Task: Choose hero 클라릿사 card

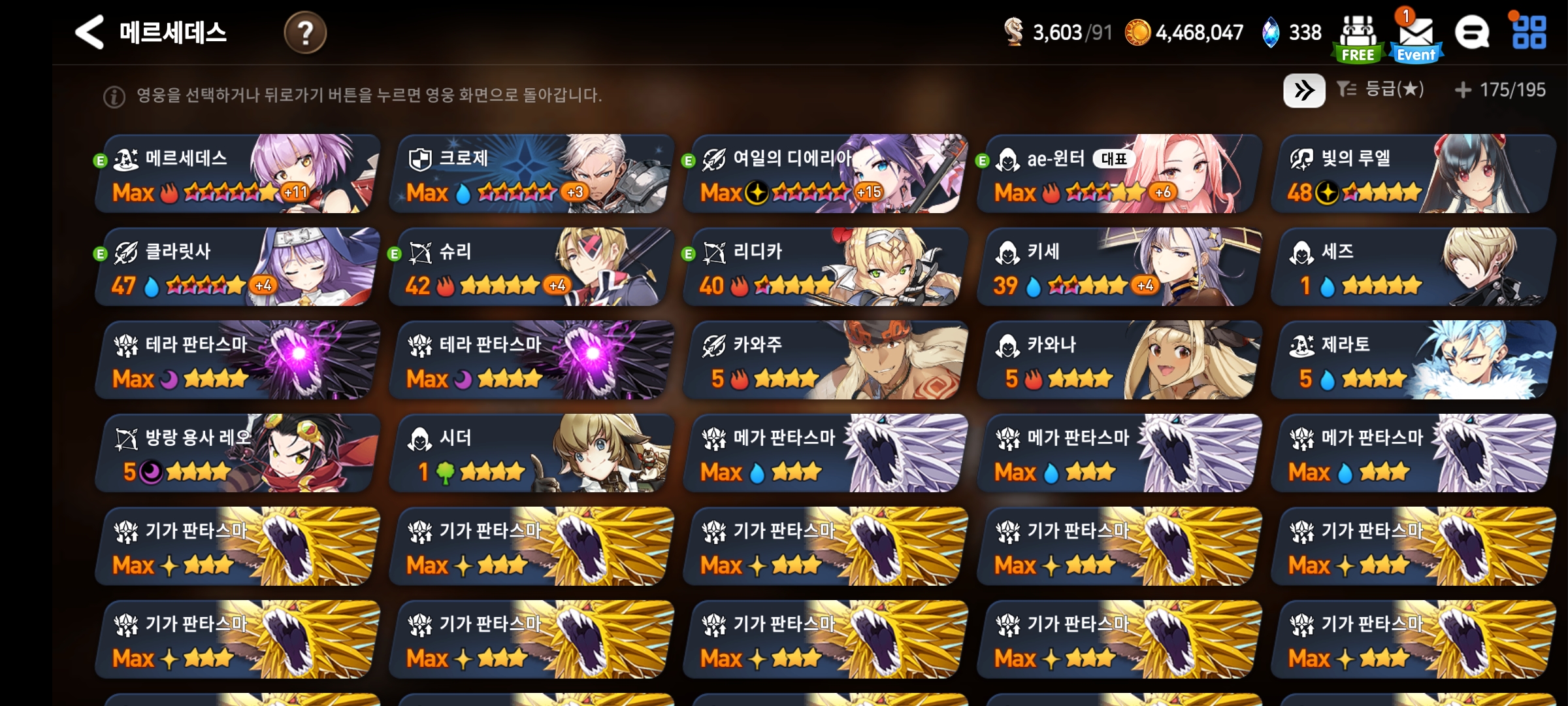Action: click(x=237, y=267)
